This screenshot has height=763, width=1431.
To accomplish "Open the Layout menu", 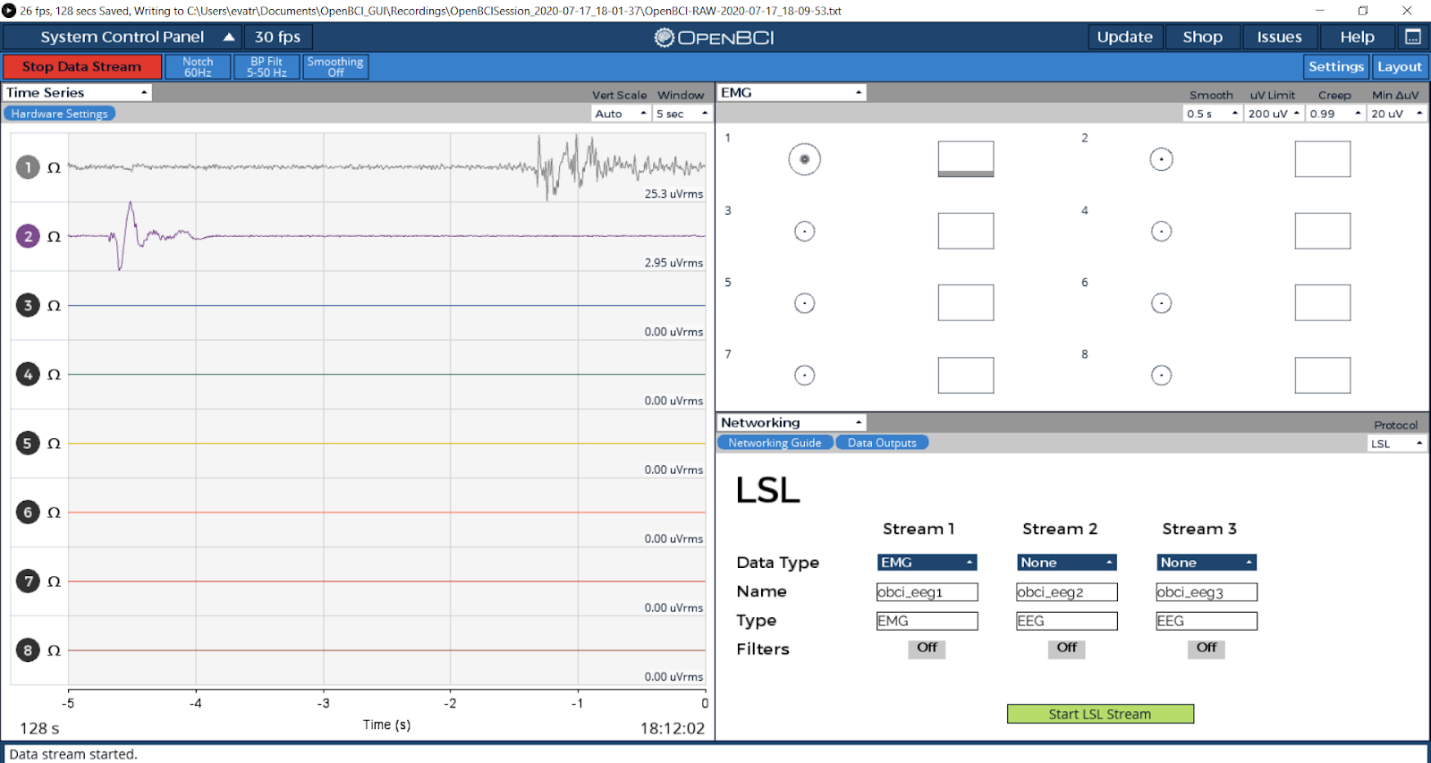I will tap(1399, 66).
